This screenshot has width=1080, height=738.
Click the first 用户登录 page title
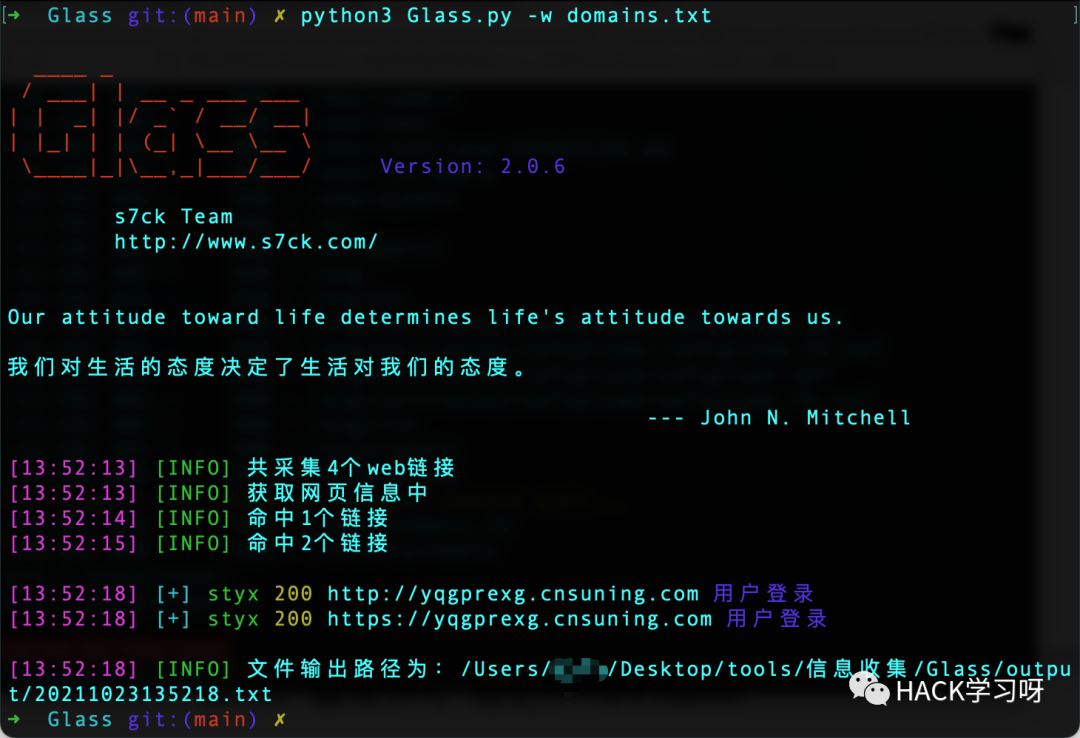pos(763,593)
